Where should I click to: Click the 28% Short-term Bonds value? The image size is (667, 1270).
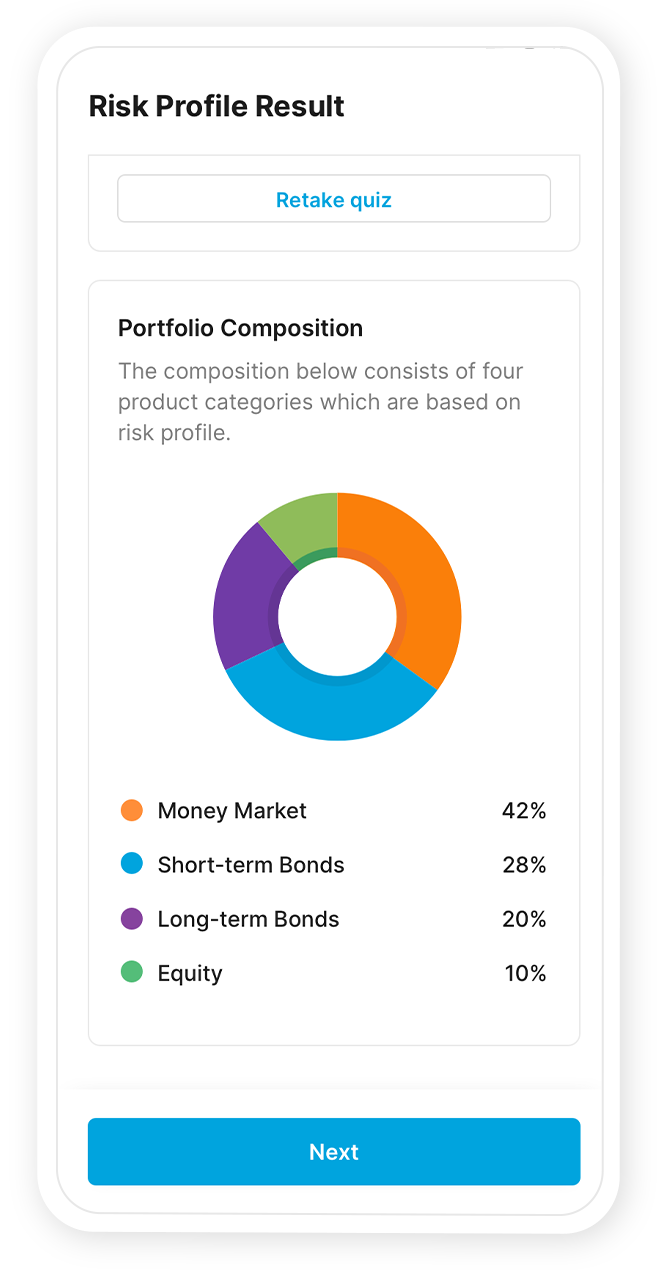(x=524, y=865)
